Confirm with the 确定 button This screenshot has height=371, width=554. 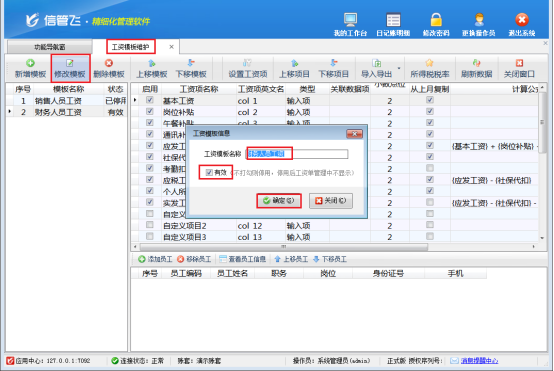[279, 201]
